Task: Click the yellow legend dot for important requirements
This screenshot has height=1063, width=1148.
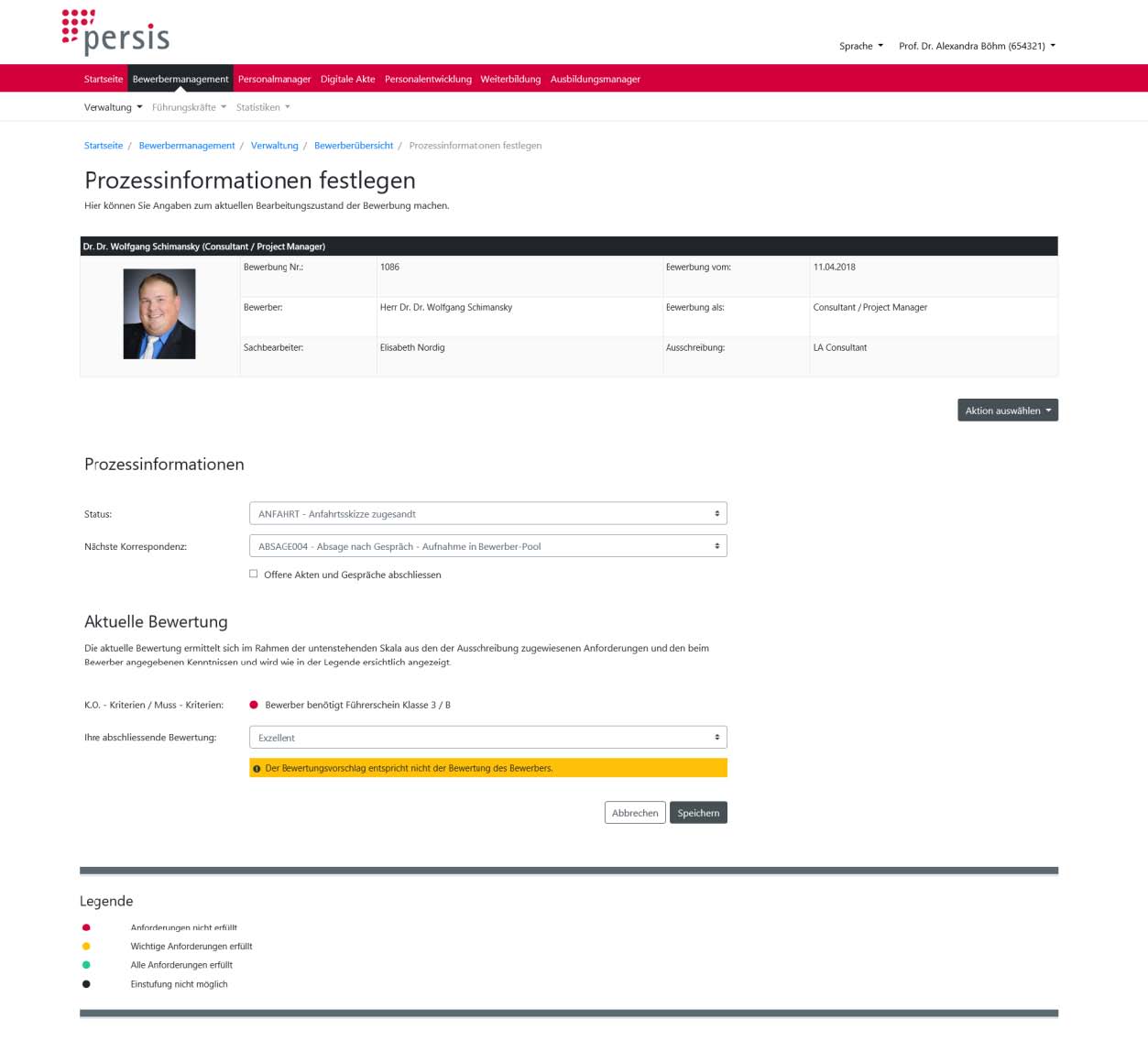Action: pos(86,947)
